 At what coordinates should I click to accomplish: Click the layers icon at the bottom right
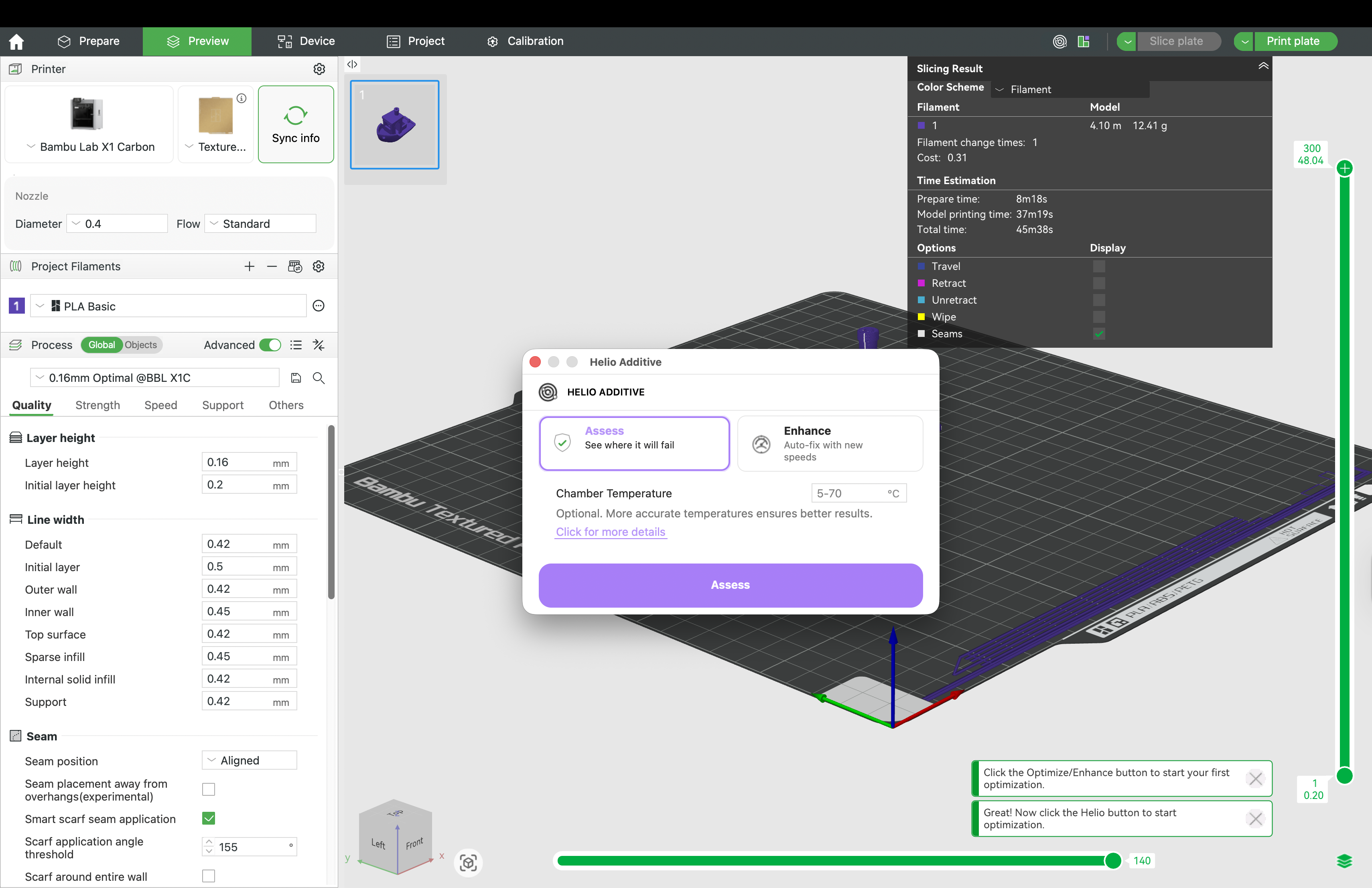pyautogui.click(x=1344, y=861)
